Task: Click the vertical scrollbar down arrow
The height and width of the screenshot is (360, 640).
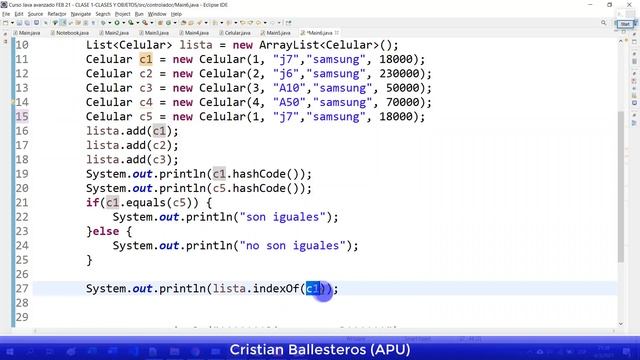Action: click(621, 324)
